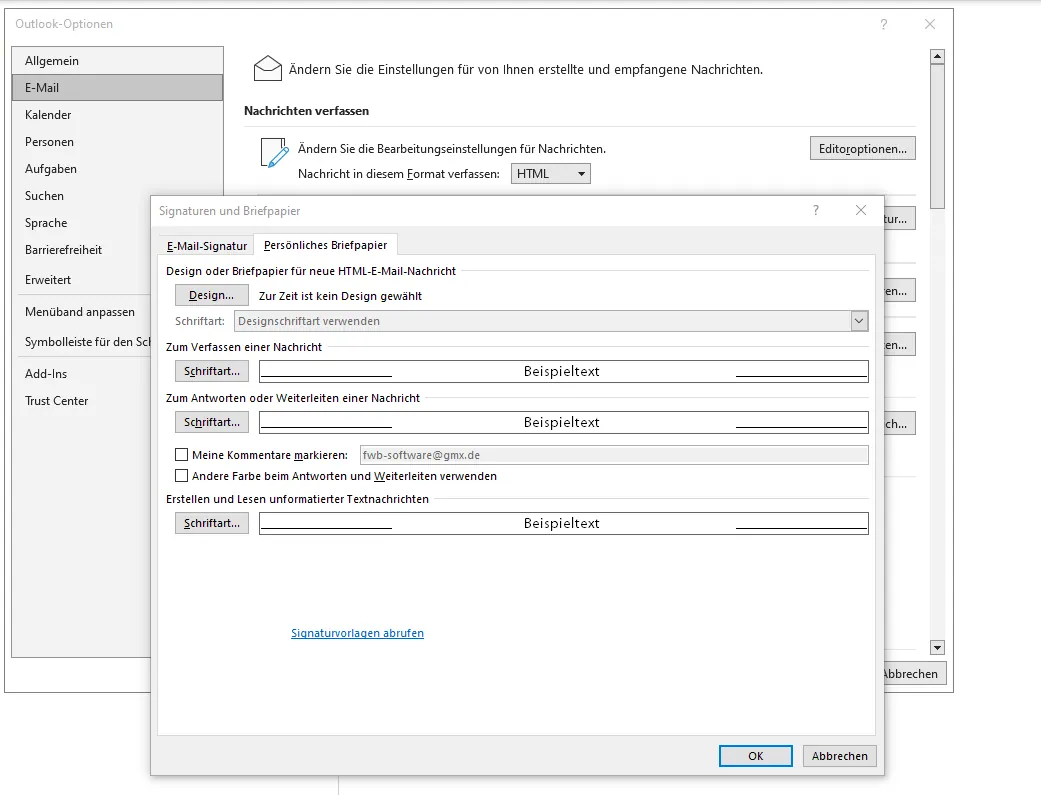The image size is (1041, 795).
Task: Open Allgemein options category
Action: point(118,60)
